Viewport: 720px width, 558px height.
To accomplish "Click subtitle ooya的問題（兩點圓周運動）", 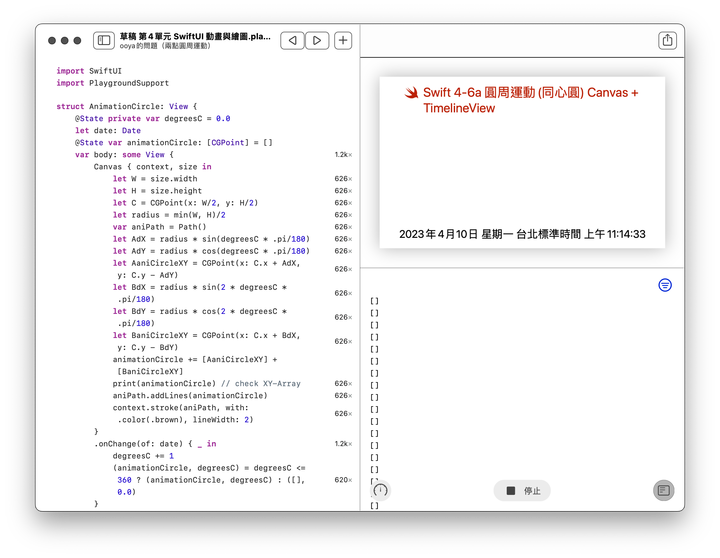I will click(165, 46).
